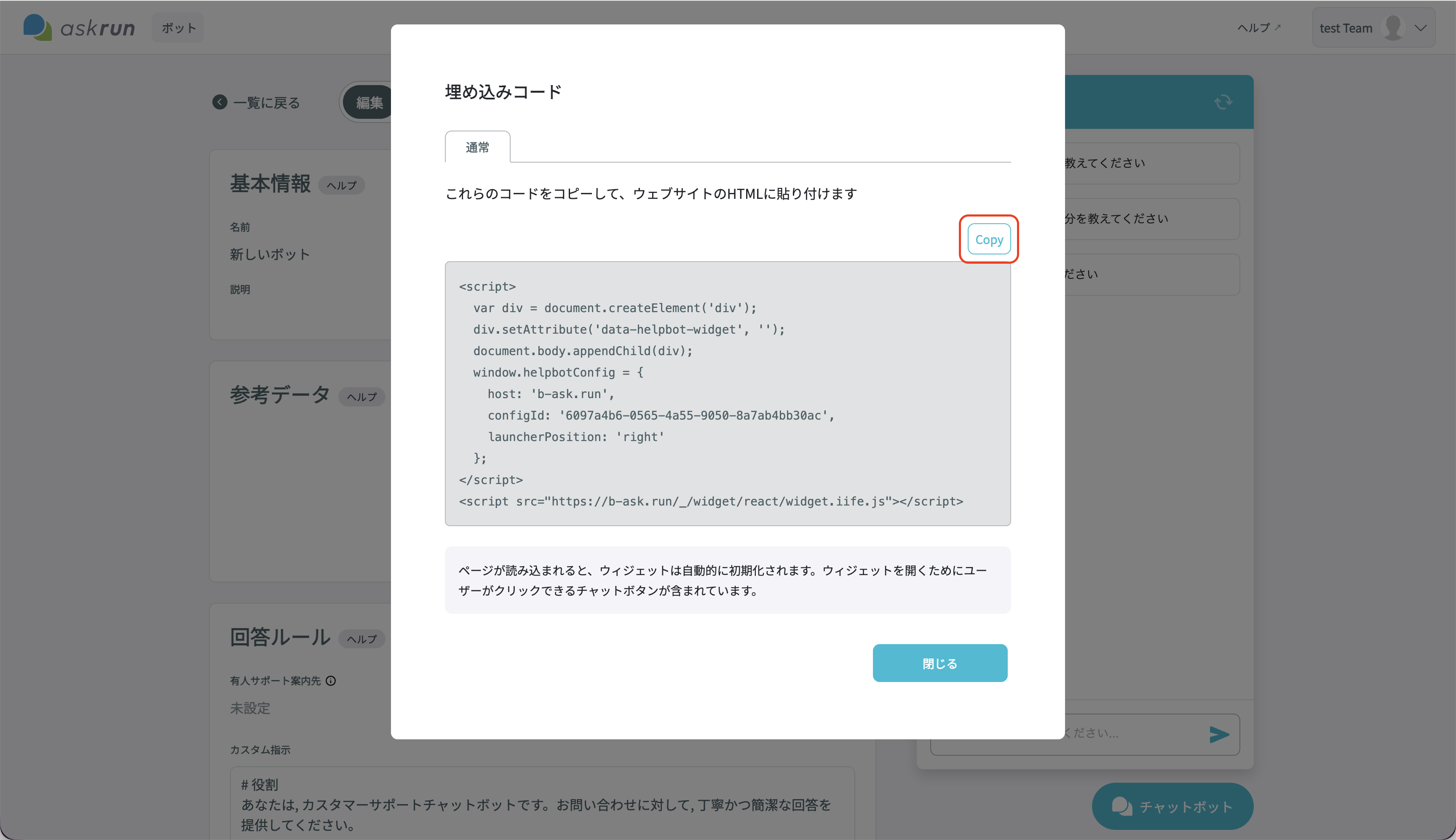Click the 編集 button

tap(369, 102)
